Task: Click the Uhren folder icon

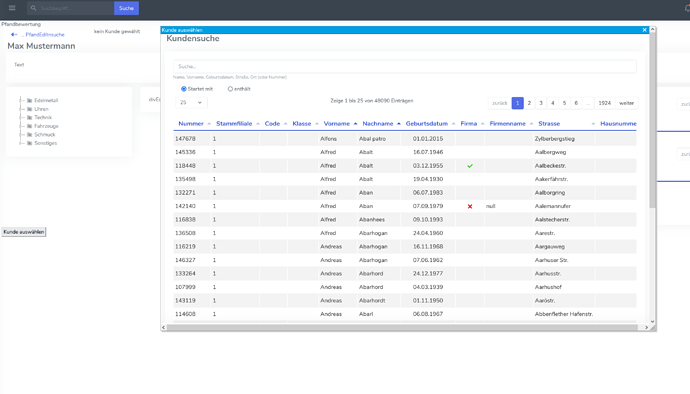Action: pyautogui.click(x=29, y=109)
